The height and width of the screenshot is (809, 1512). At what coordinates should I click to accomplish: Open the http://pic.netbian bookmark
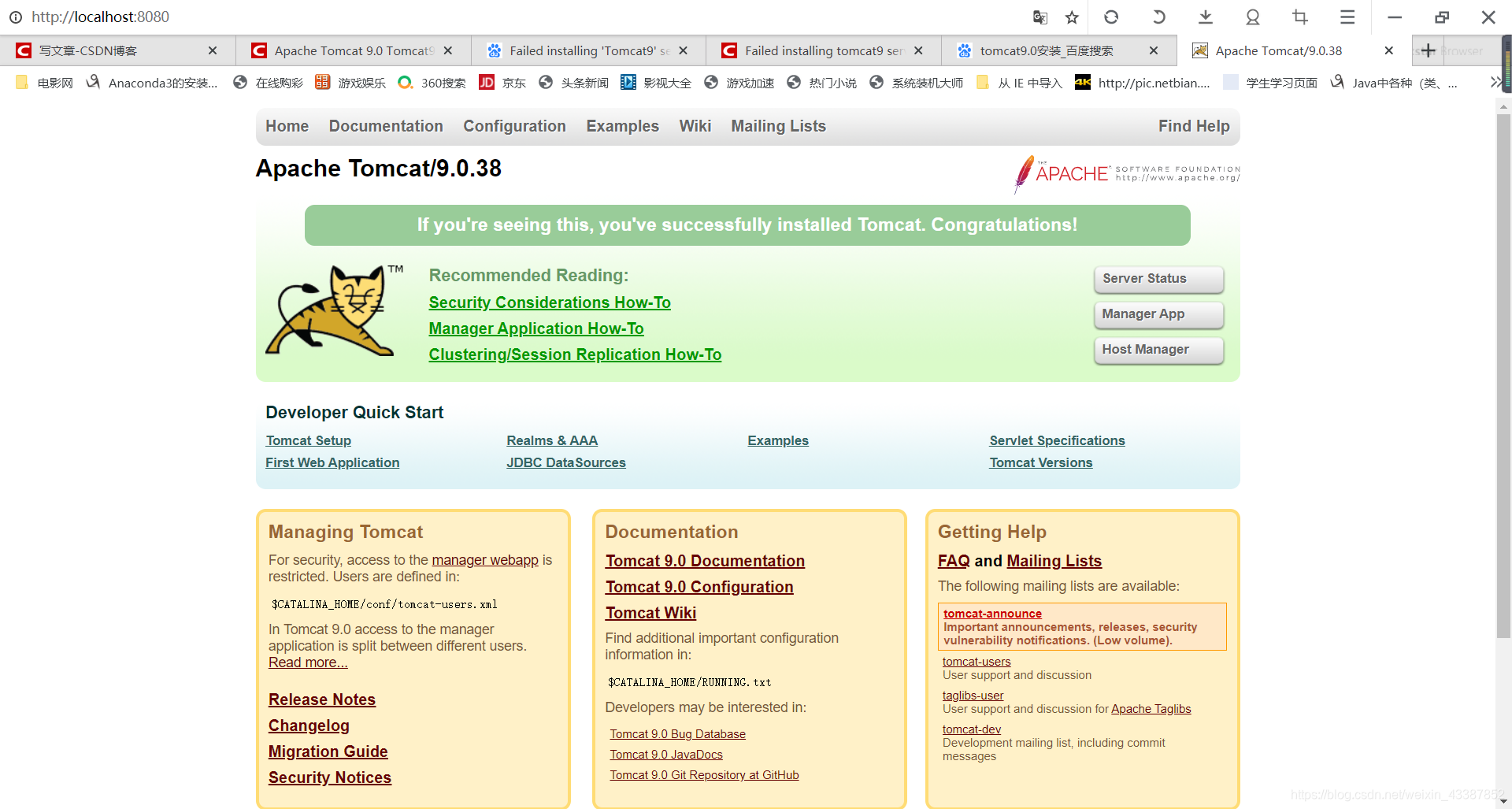1143,83
